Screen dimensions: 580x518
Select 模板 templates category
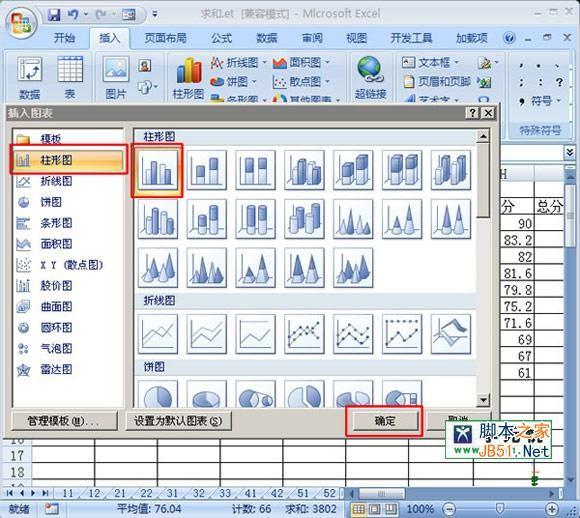click(68, 139)
